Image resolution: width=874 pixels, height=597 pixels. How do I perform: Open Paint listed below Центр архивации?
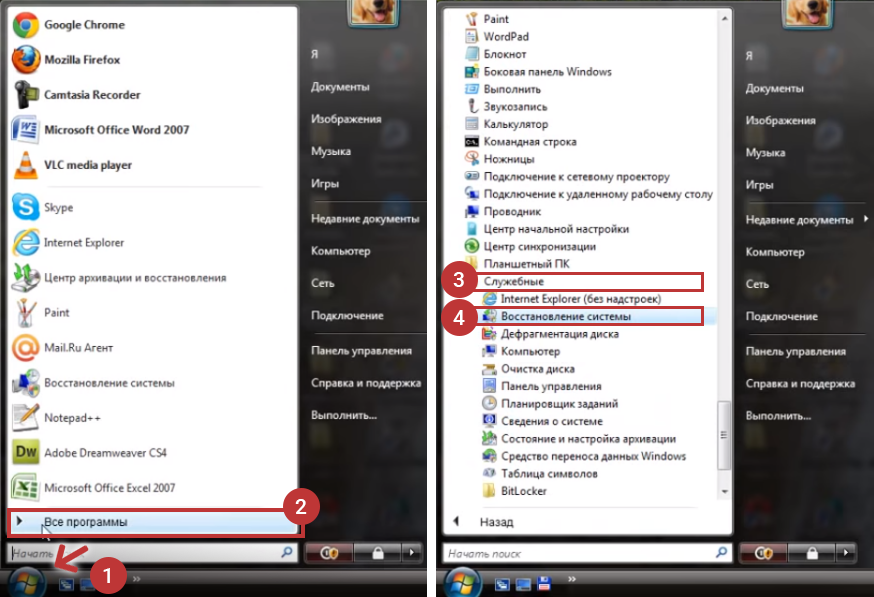[41, 313]
